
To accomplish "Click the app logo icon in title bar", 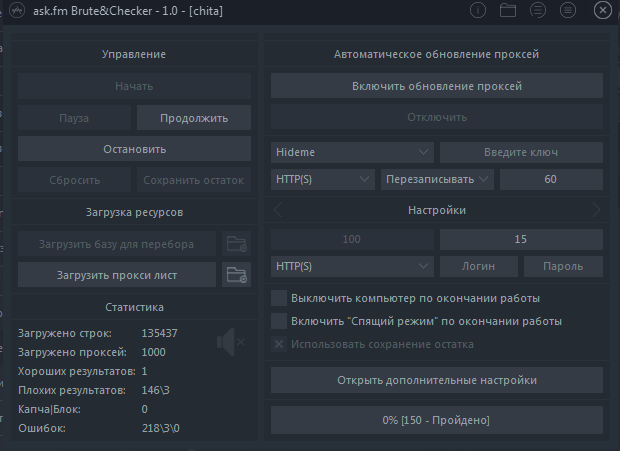I will pyautogui.click(x=17, y=11).
